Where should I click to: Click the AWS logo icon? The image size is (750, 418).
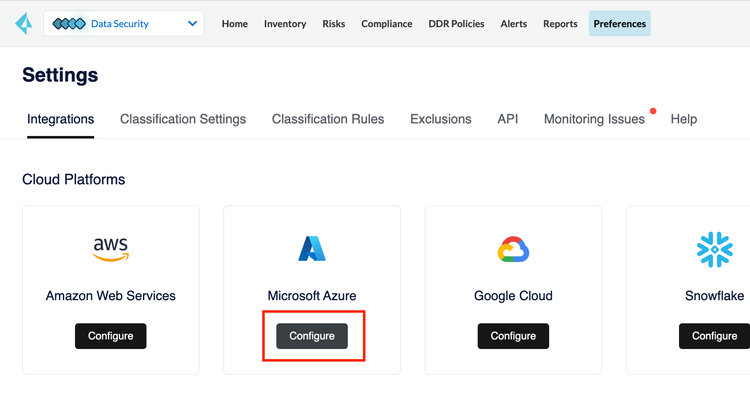tap(110, 249)
